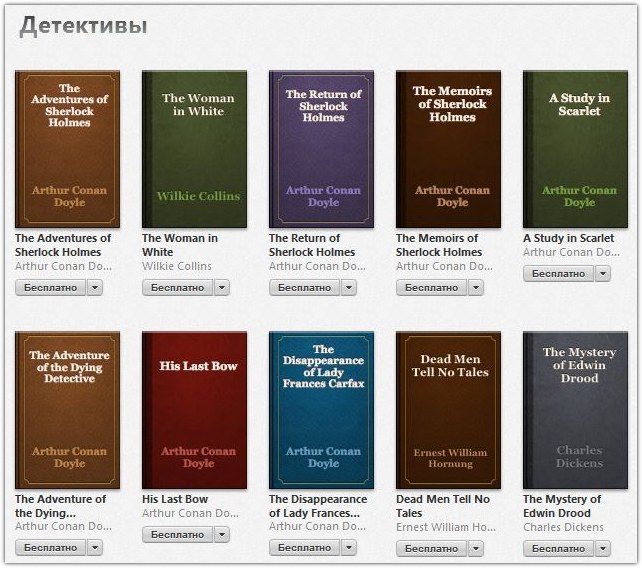642x568 pixels.
Task: Open The Adventures of Sherlock Holmes title link
Action: click(63, 245)
